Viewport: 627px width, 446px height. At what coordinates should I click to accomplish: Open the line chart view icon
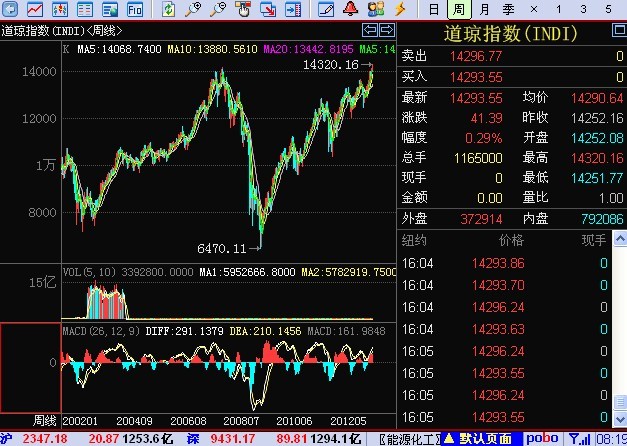(x=35, y=9)
